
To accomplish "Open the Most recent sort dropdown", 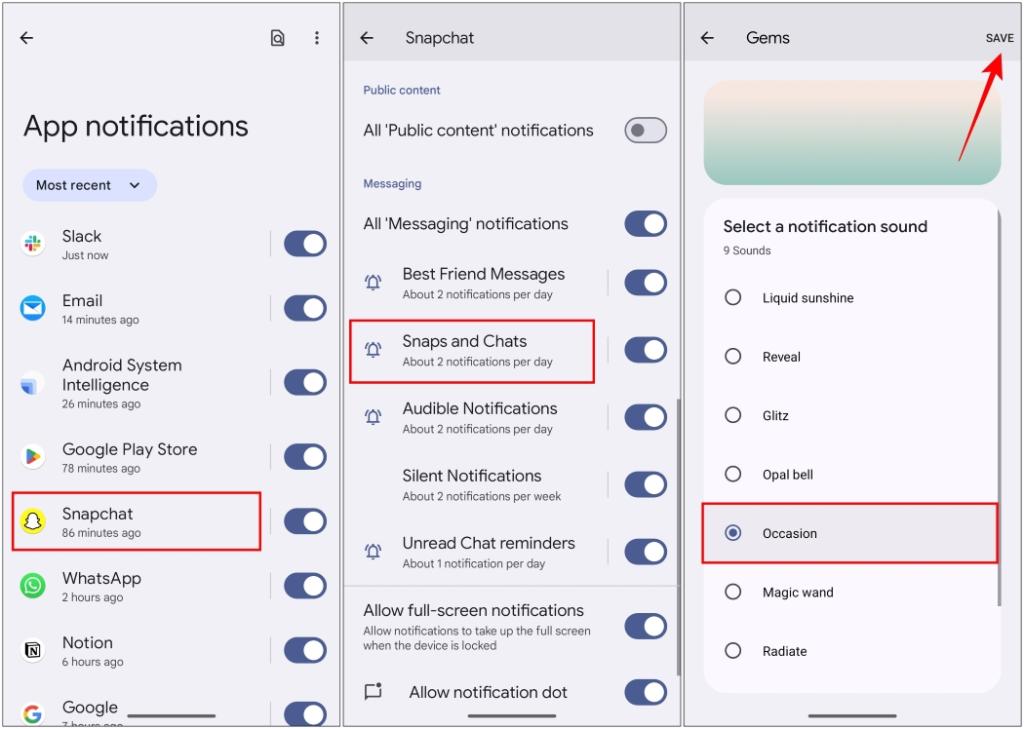I will click(89, 185).
